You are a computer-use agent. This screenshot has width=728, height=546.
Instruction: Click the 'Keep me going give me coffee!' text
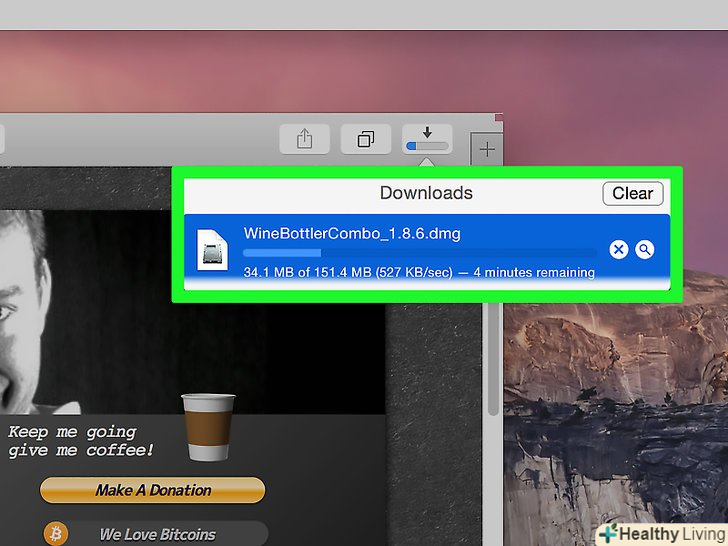tap(81, 441)
